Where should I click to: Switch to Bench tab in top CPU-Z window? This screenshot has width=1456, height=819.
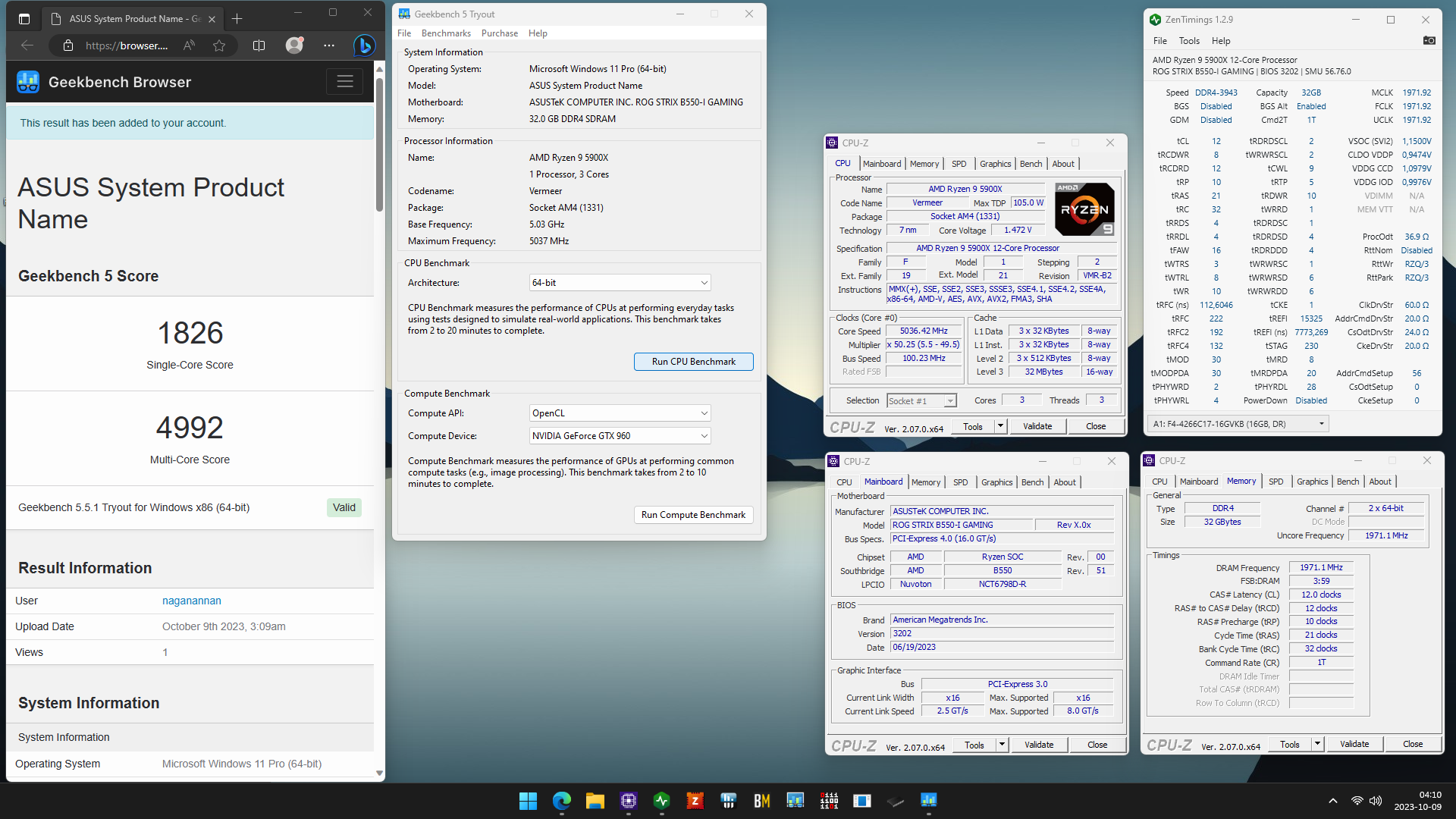click(x=1031, y=164)
